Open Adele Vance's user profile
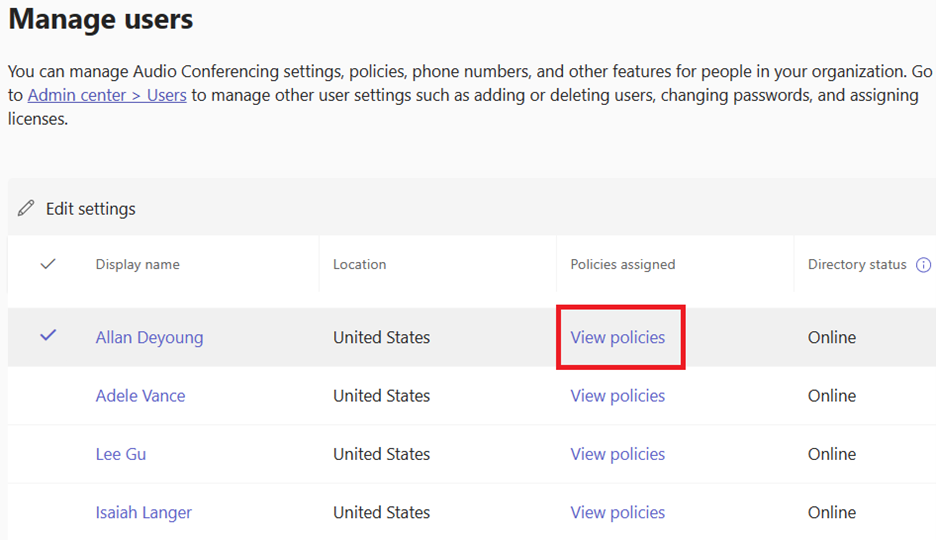This screenshot has width=936, height=540. coord(140,396)
